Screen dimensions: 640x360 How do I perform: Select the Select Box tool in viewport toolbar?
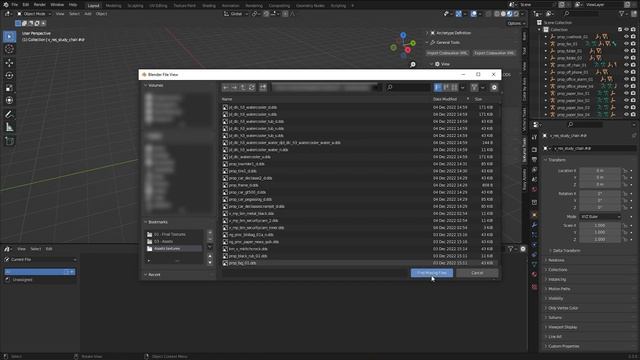pyautogui.click(x=9, y=37)
